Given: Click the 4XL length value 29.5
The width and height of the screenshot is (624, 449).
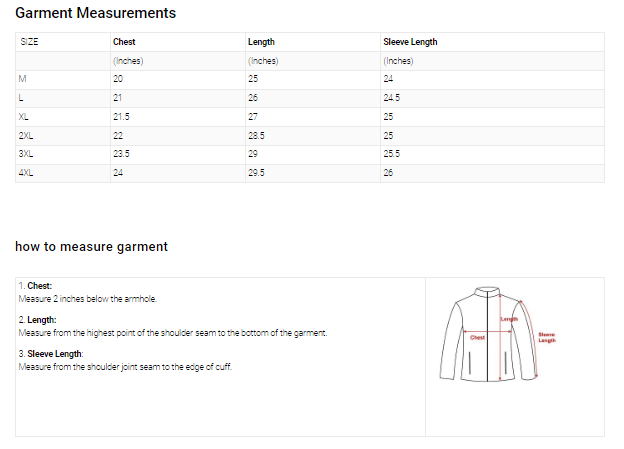Looking at the screenshot, I should tap(256, 173).
